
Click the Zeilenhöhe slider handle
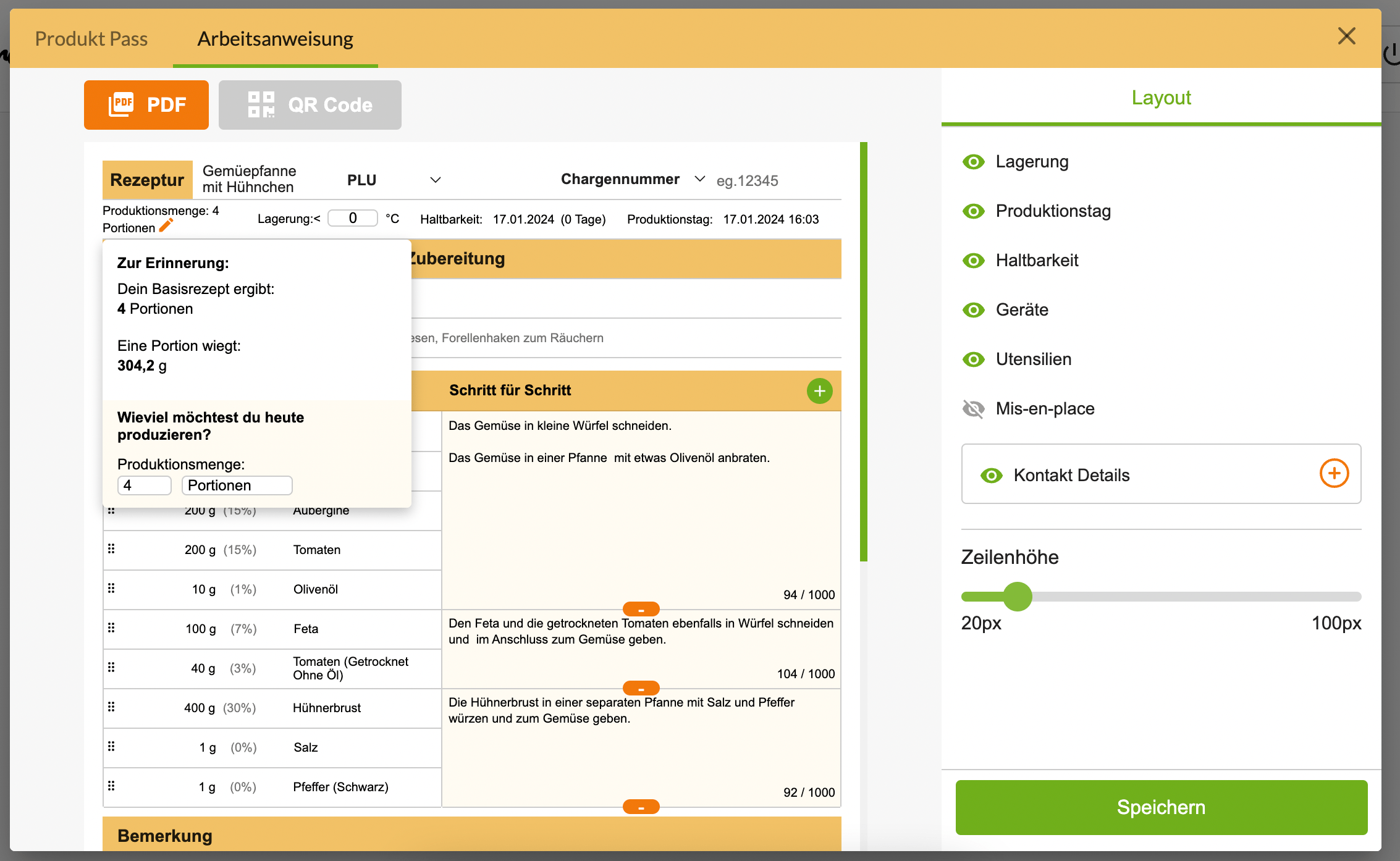1018,597
